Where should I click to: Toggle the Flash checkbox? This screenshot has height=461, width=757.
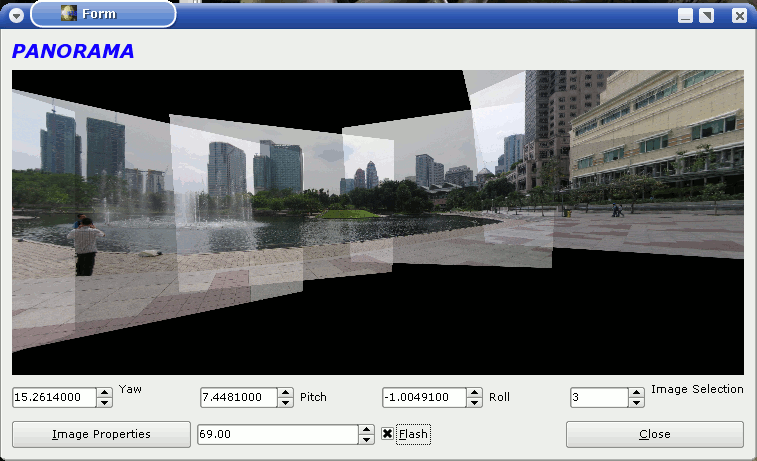[387, 434]
